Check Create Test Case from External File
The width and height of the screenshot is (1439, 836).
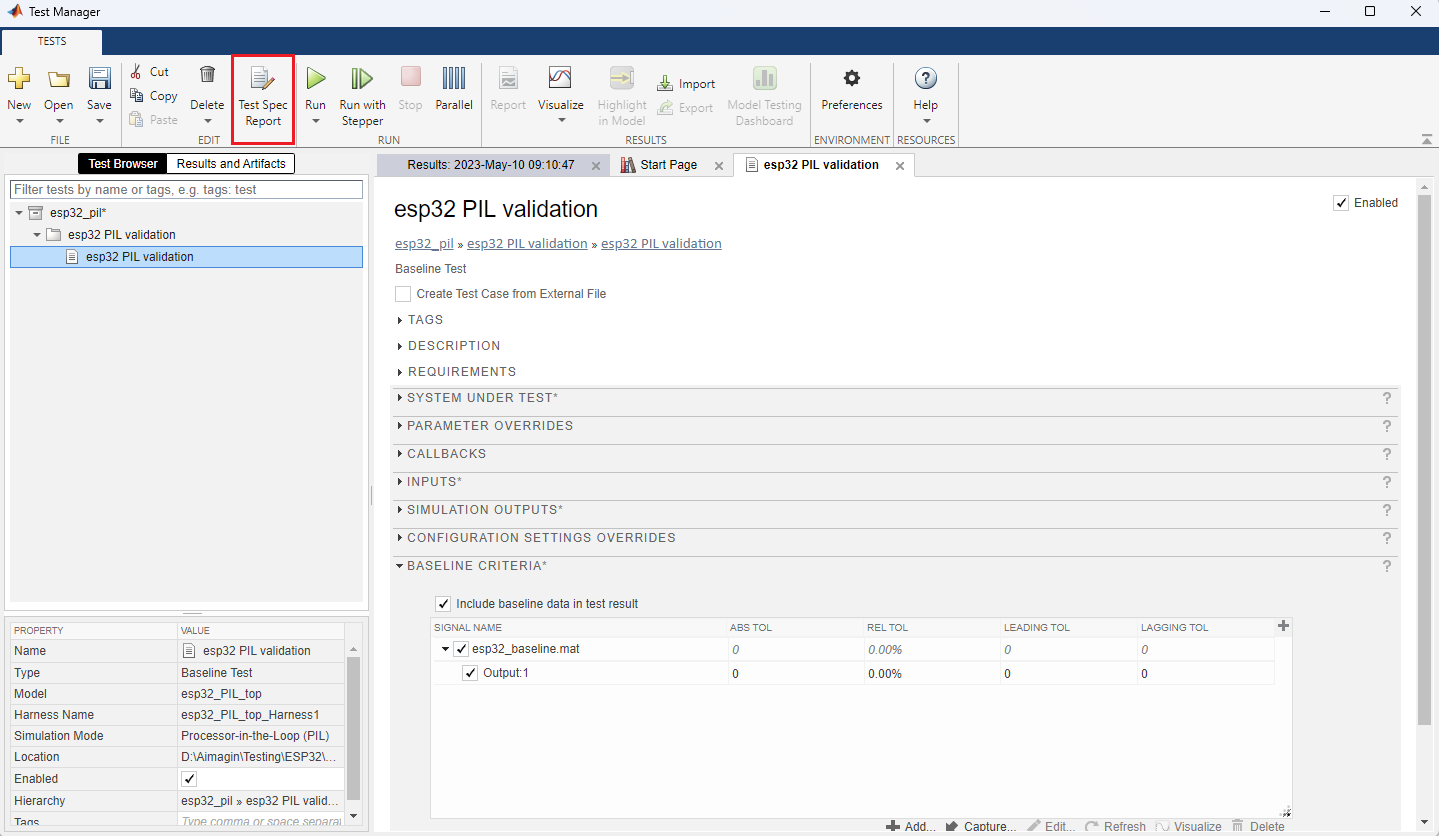pos(403,294)
